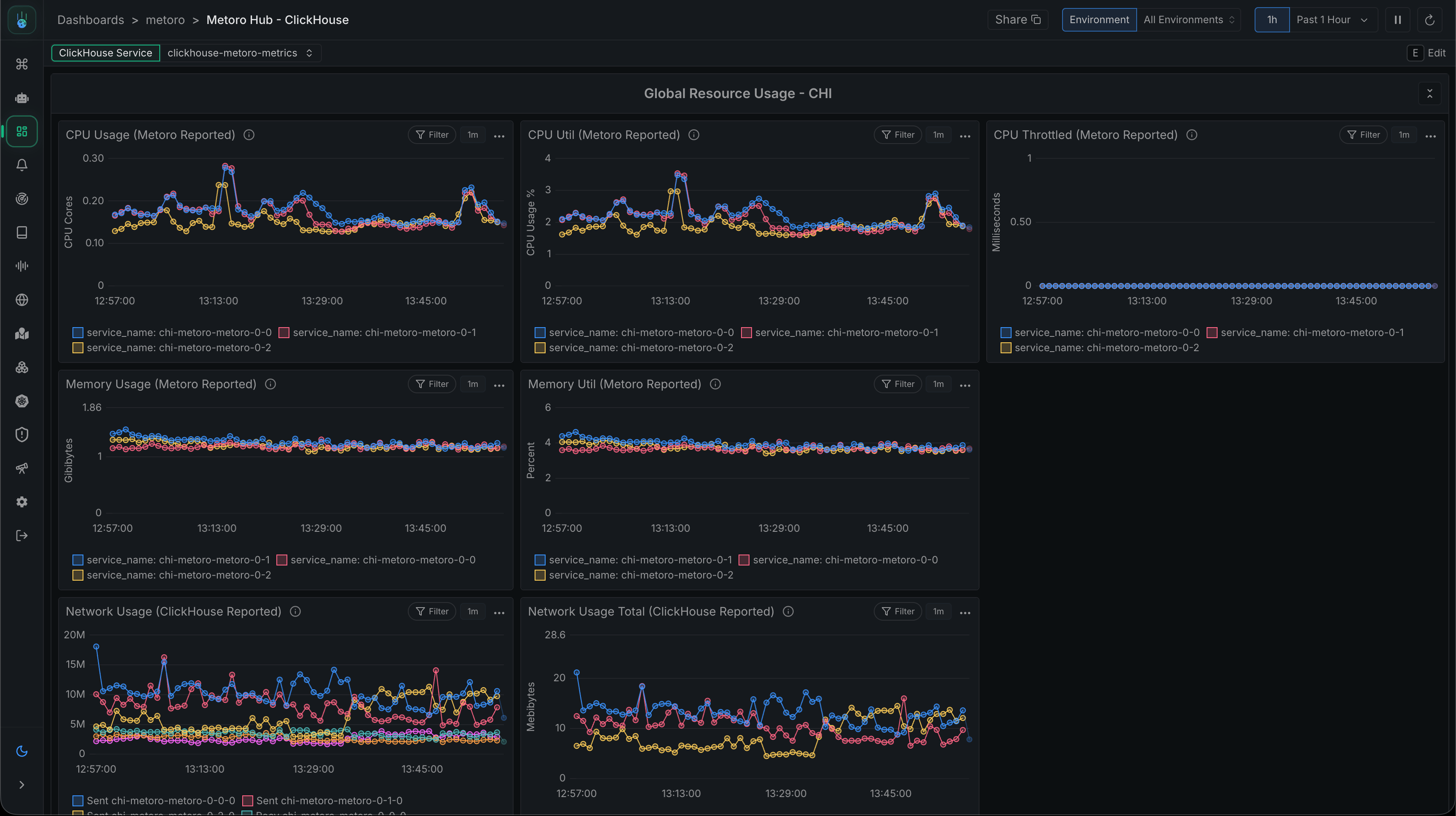This screenshot has height=816, width=1456.
Task: Toggle chi-metoro-metoro-0-1 legend in Memory Usage chart
Action: tap(171, 560)
